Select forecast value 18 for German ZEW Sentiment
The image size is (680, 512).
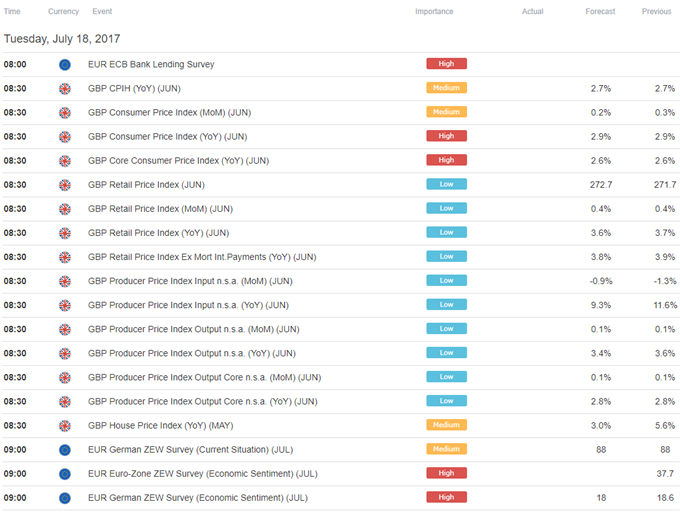(x=601, y=498)
